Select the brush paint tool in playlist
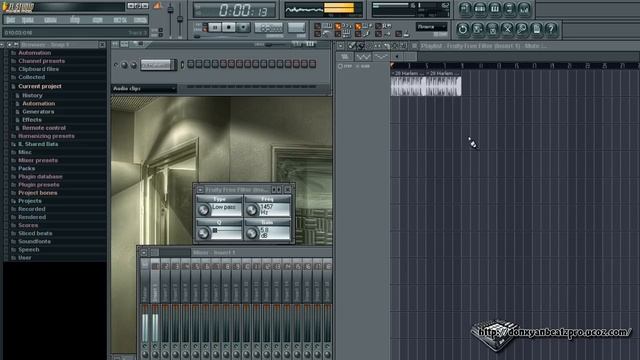 [x=360, y=46]
